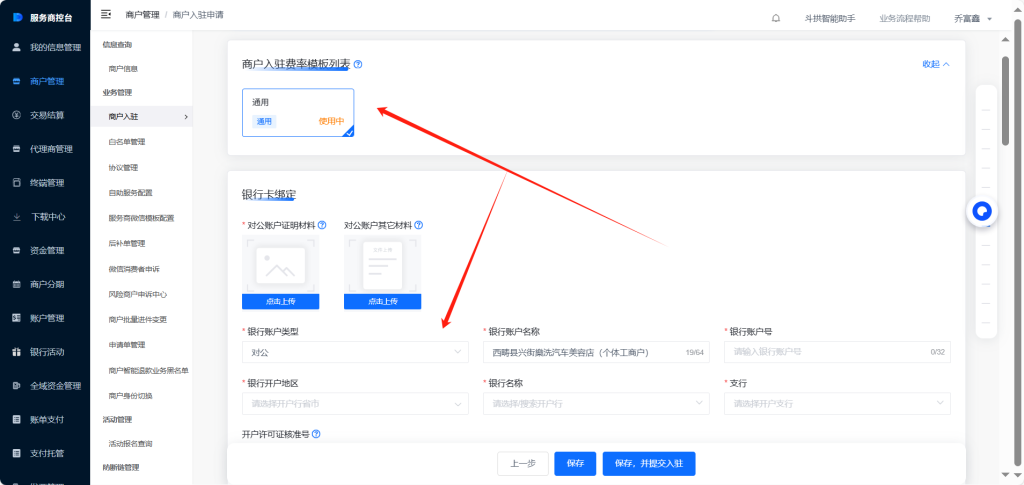Click the 交易结算 yen icon
Viewport: 1024px width, 485px height.
pyautogui.click(x=17, y=115)
